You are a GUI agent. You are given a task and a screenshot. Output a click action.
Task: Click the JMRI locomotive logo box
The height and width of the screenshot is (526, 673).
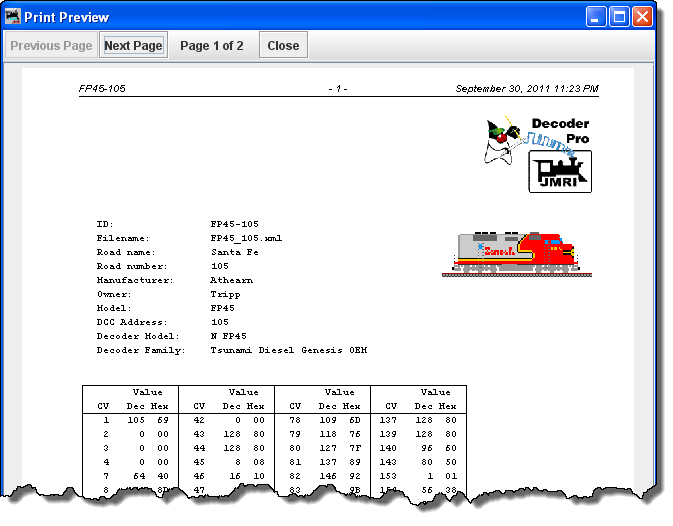tap(560, 171)
